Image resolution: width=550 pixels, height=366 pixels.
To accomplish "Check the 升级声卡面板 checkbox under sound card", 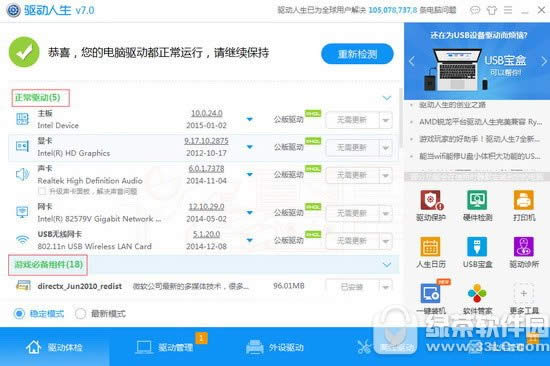I will (42, 191).
